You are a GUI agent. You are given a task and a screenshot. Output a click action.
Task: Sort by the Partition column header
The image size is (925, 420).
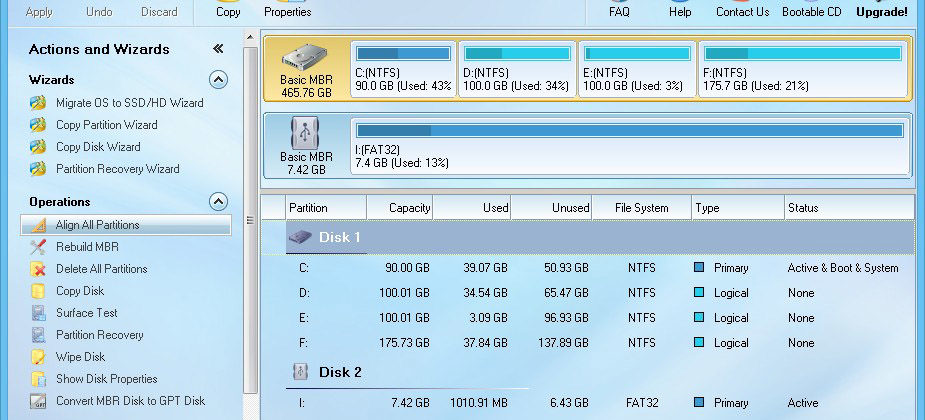[x=326, y=208]
